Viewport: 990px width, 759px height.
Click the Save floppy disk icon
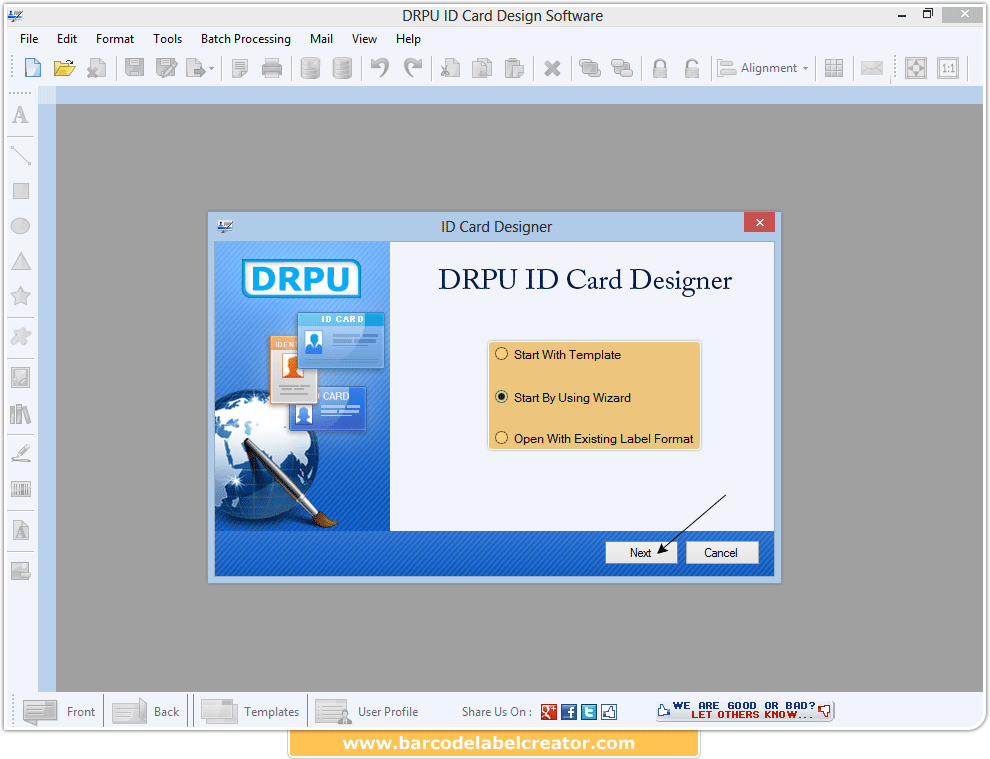tap(134, 68)
